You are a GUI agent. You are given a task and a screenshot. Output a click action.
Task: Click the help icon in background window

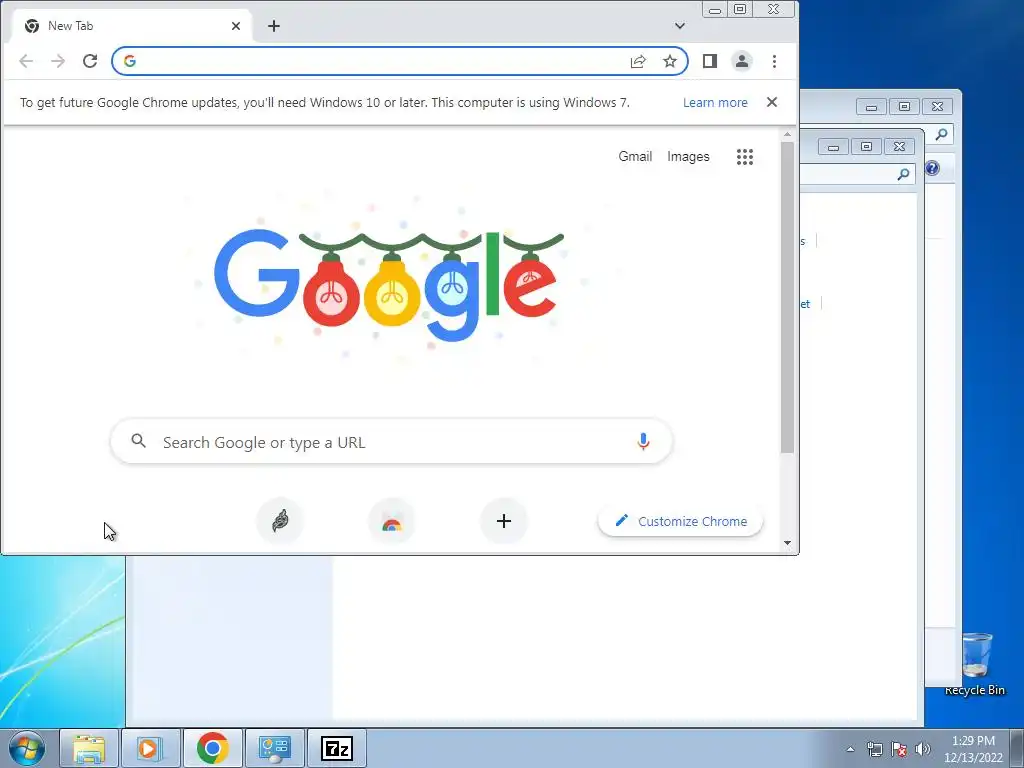pyautogui.click(x=933, y=168)
